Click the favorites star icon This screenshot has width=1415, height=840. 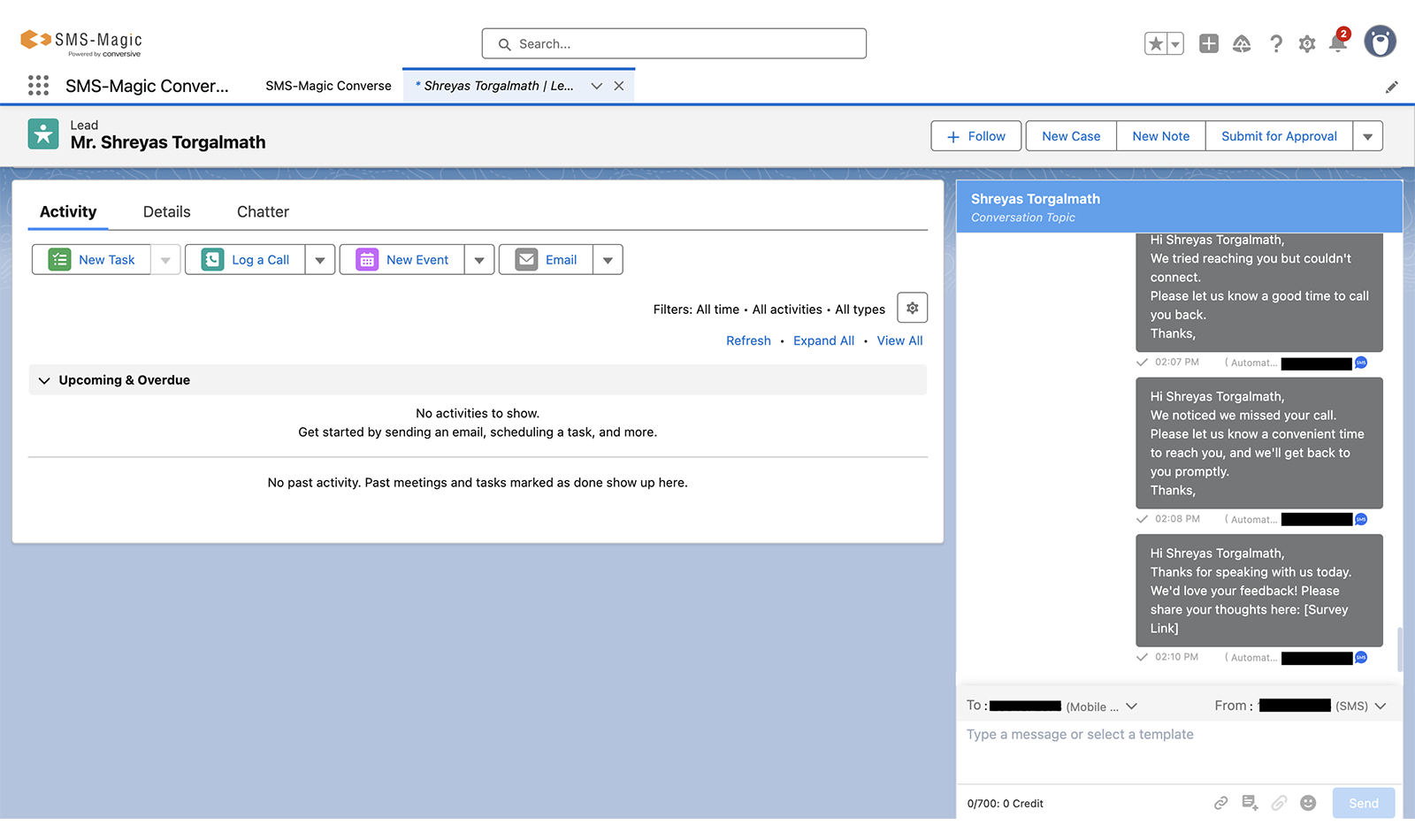click(1155, 43)
